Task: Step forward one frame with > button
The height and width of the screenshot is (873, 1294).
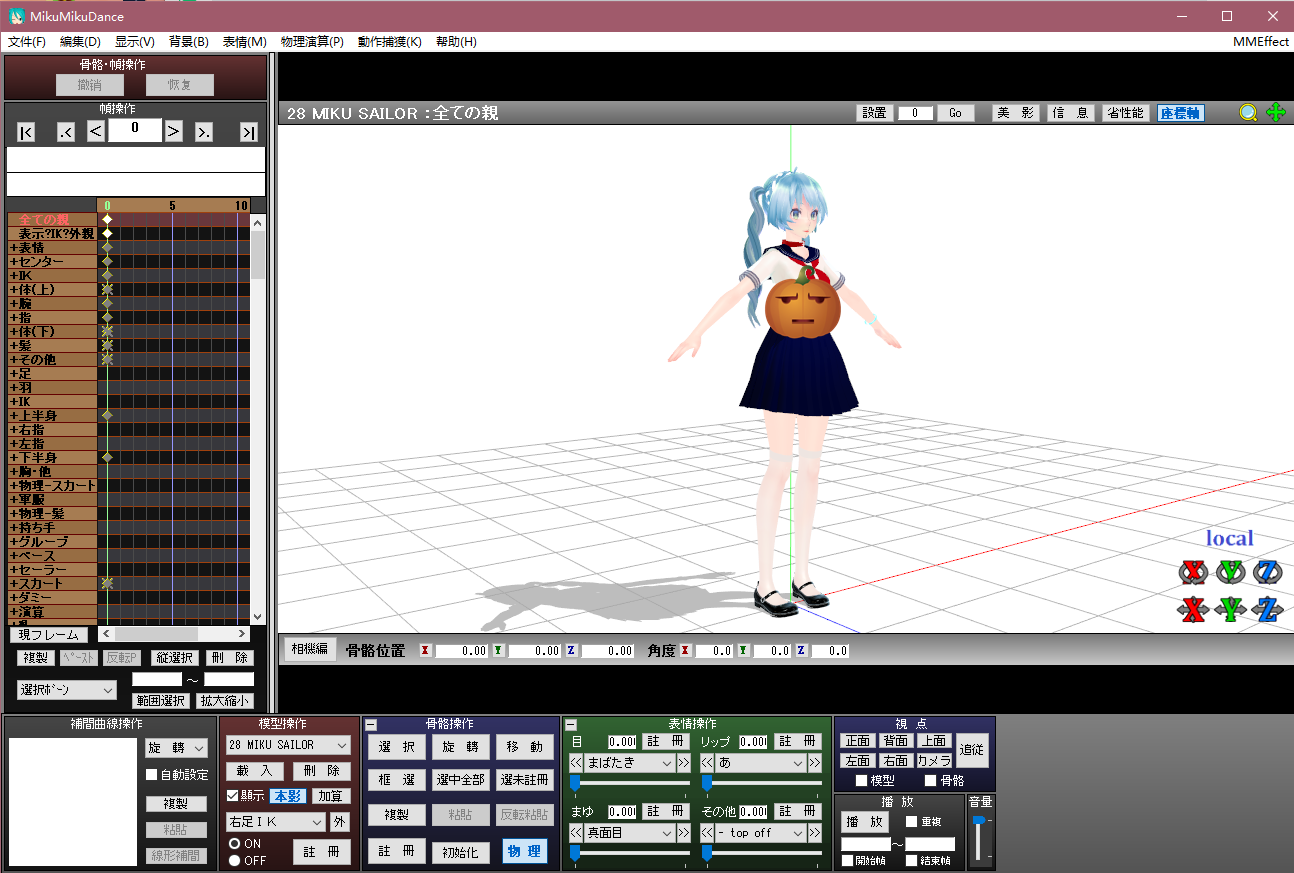Action: point(173,131)
